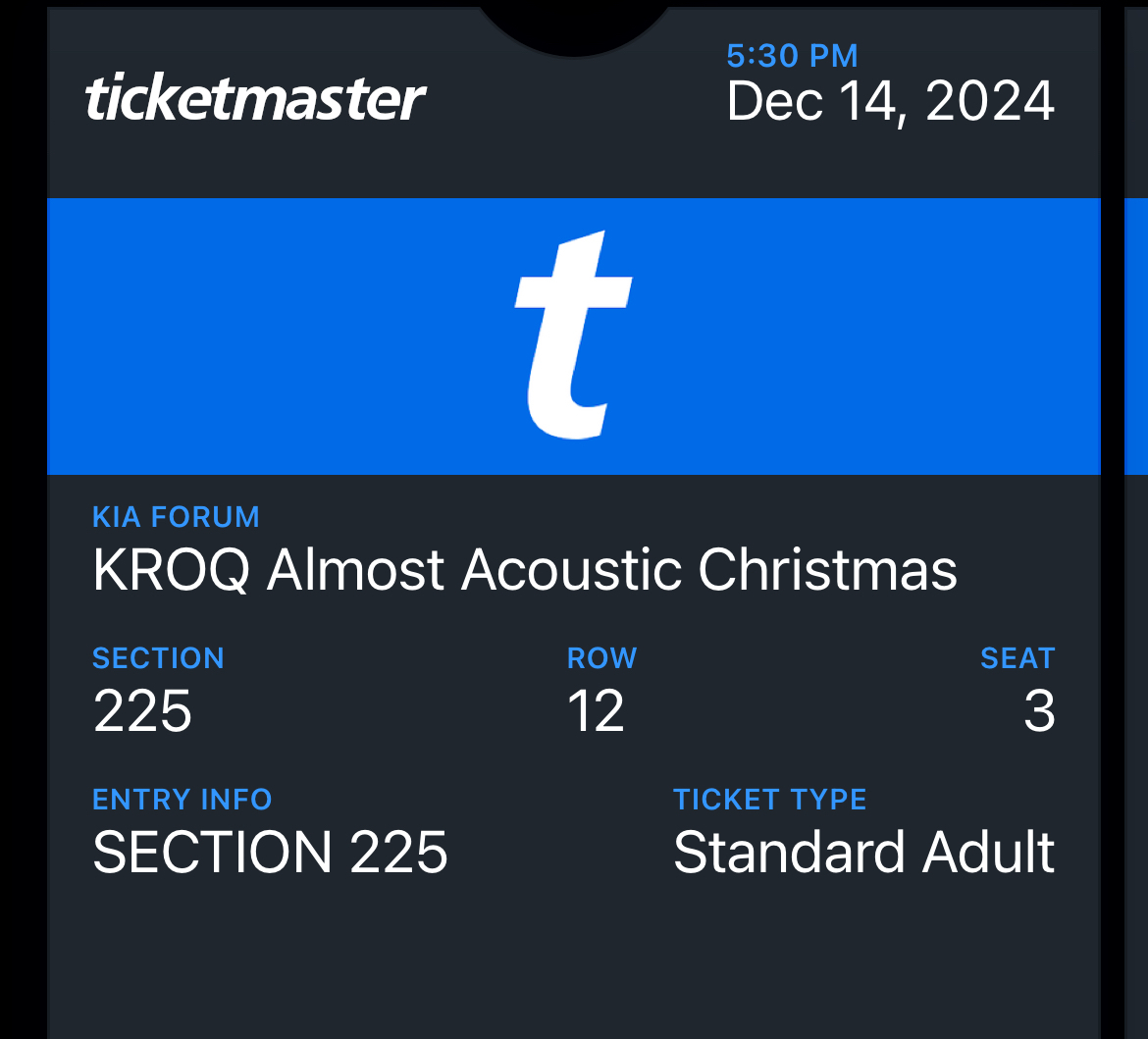Select the Standard Adult ticket type
The width and height of the screenshot is (1148, 1039).
click(863, 852)
